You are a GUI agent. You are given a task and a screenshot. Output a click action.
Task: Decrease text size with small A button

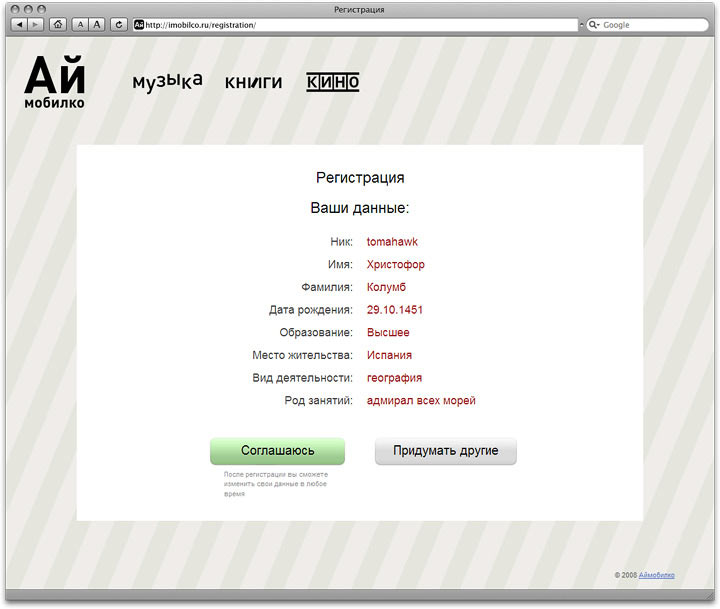tap(81, 24)
